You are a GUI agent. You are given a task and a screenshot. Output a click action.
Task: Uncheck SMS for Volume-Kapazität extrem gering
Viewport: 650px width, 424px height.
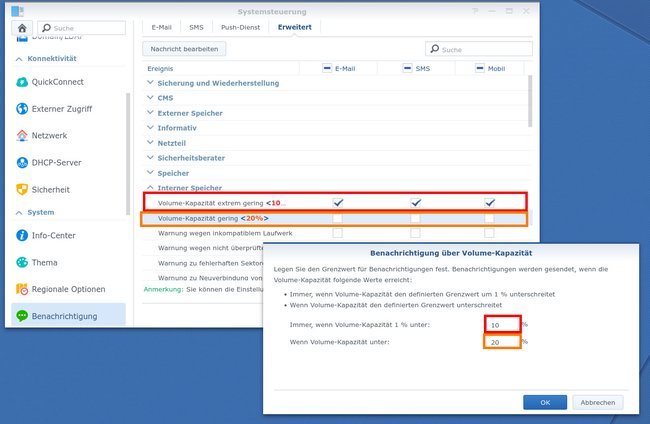pyautogui.click(x=415, y=203)
